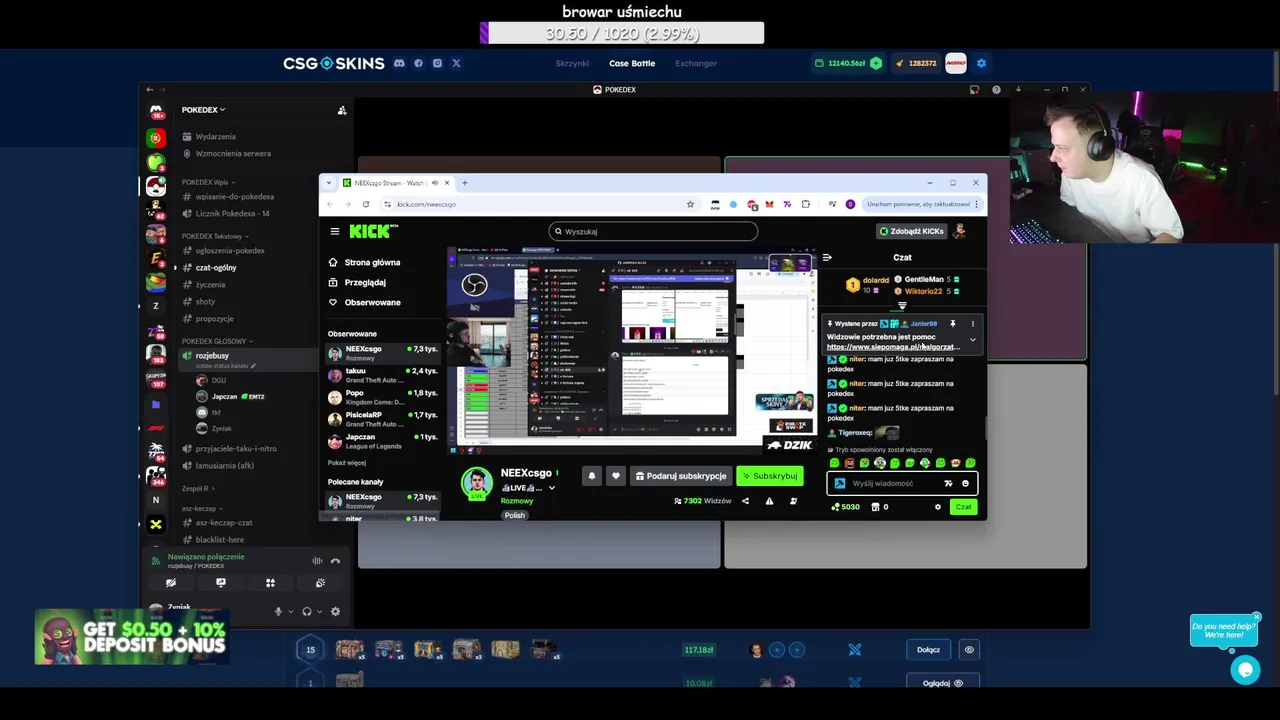Watch 117.18zł case battle eye icon
This screenshot has height=720, width=1280.
click(969, 650)
